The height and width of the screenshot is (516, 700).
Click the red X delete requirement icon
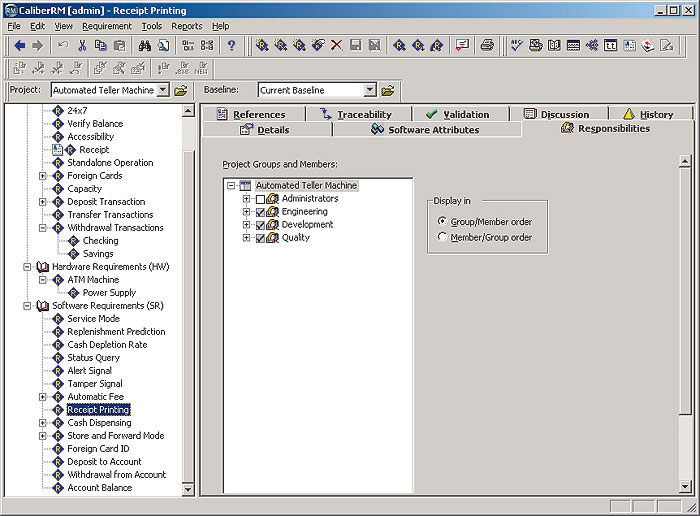point(337,45)
